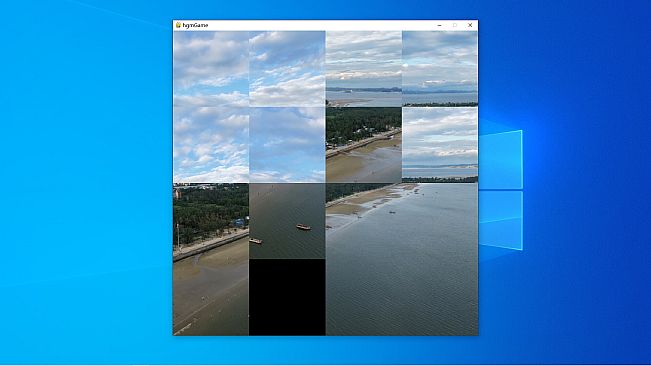Select the top-row horizon tile with distant hills

pos(364,69)
